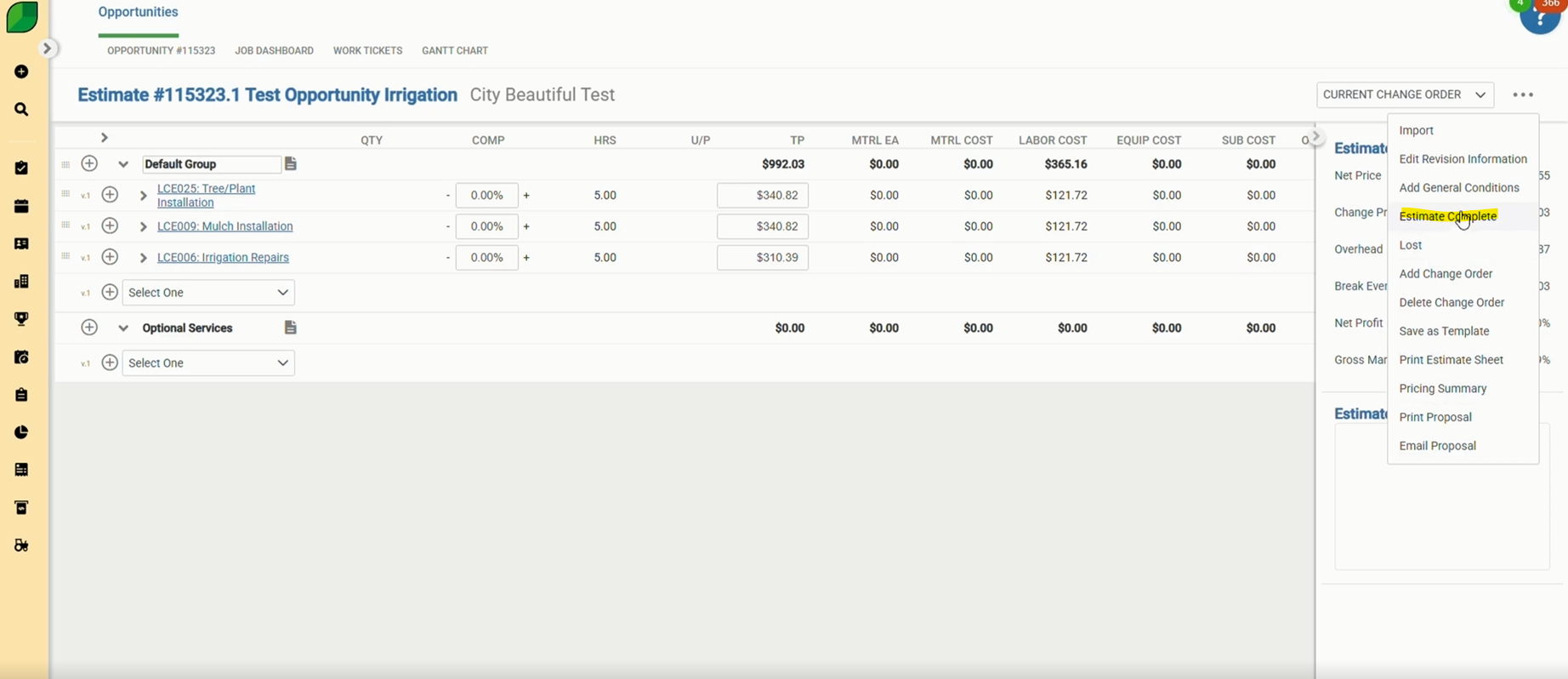Open Pricing Summary from menu
Screen dimensions: 1568x679
1443,389
